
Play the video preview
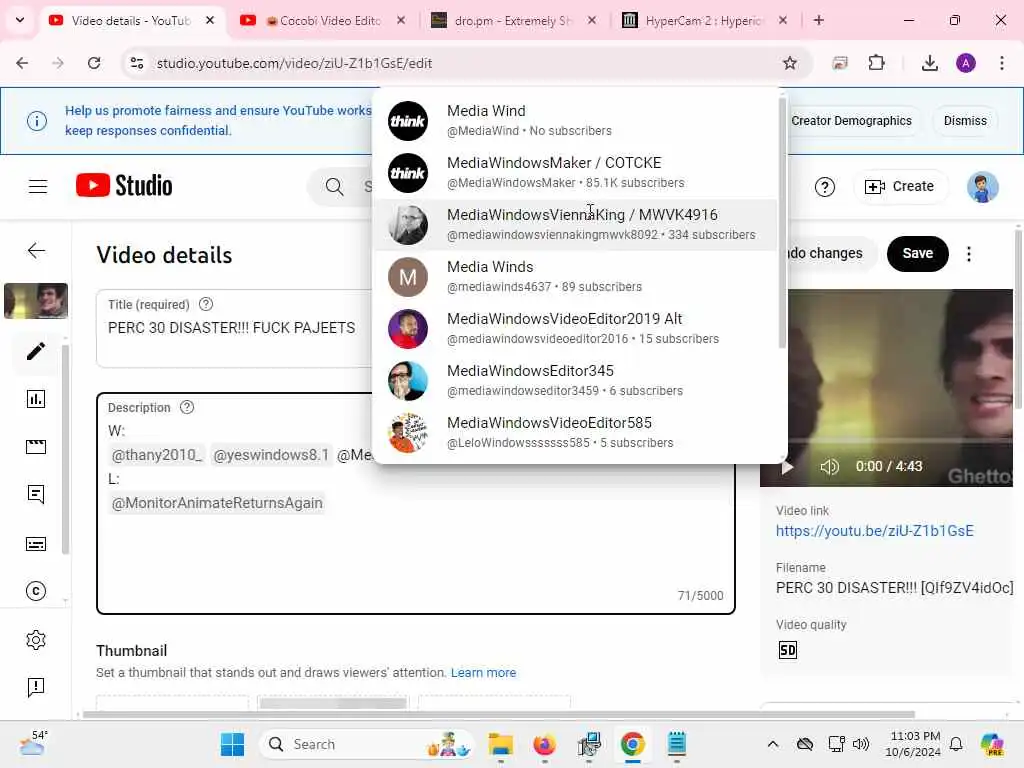(787, 467)
